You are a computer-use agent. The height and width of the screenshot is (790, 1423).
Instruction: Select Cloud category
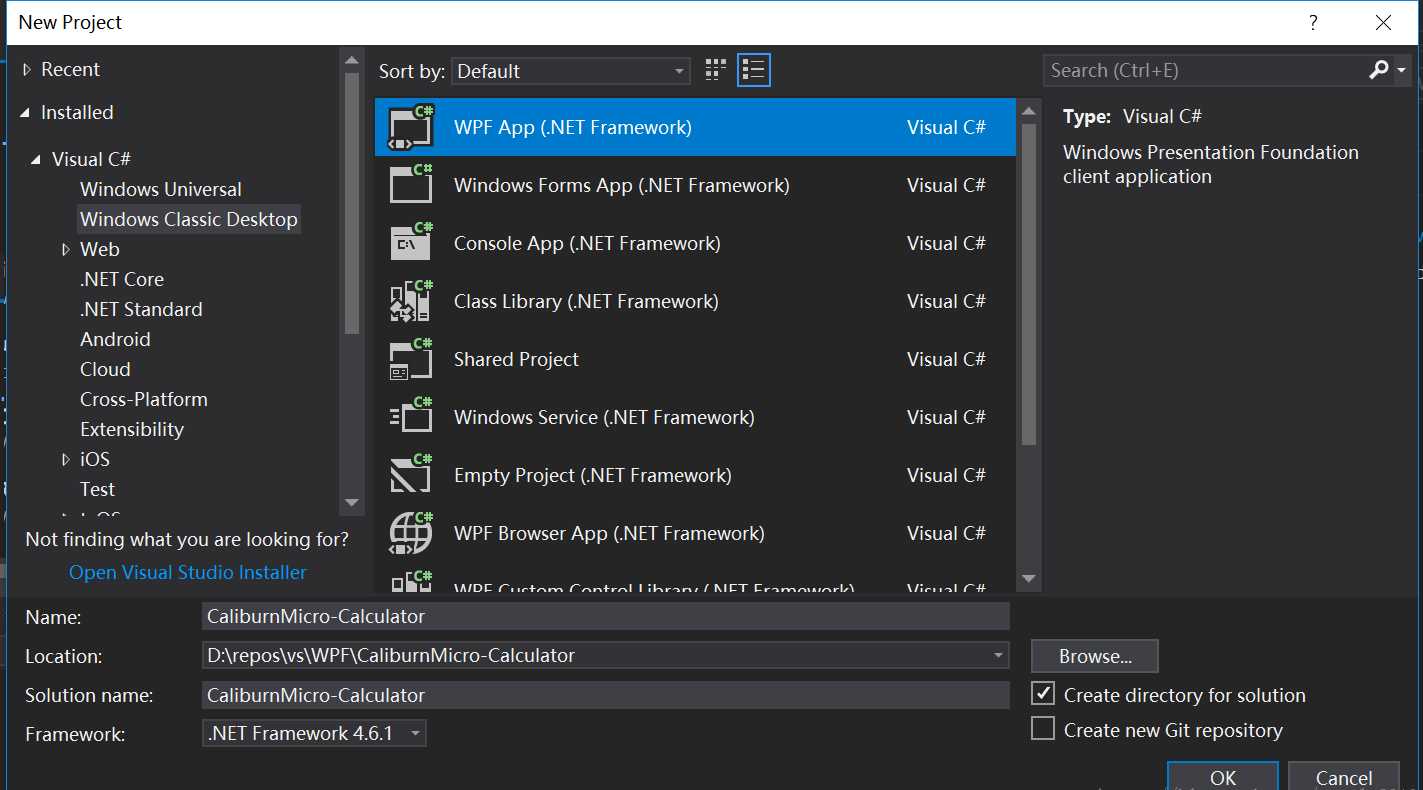[x=105, y=369]
